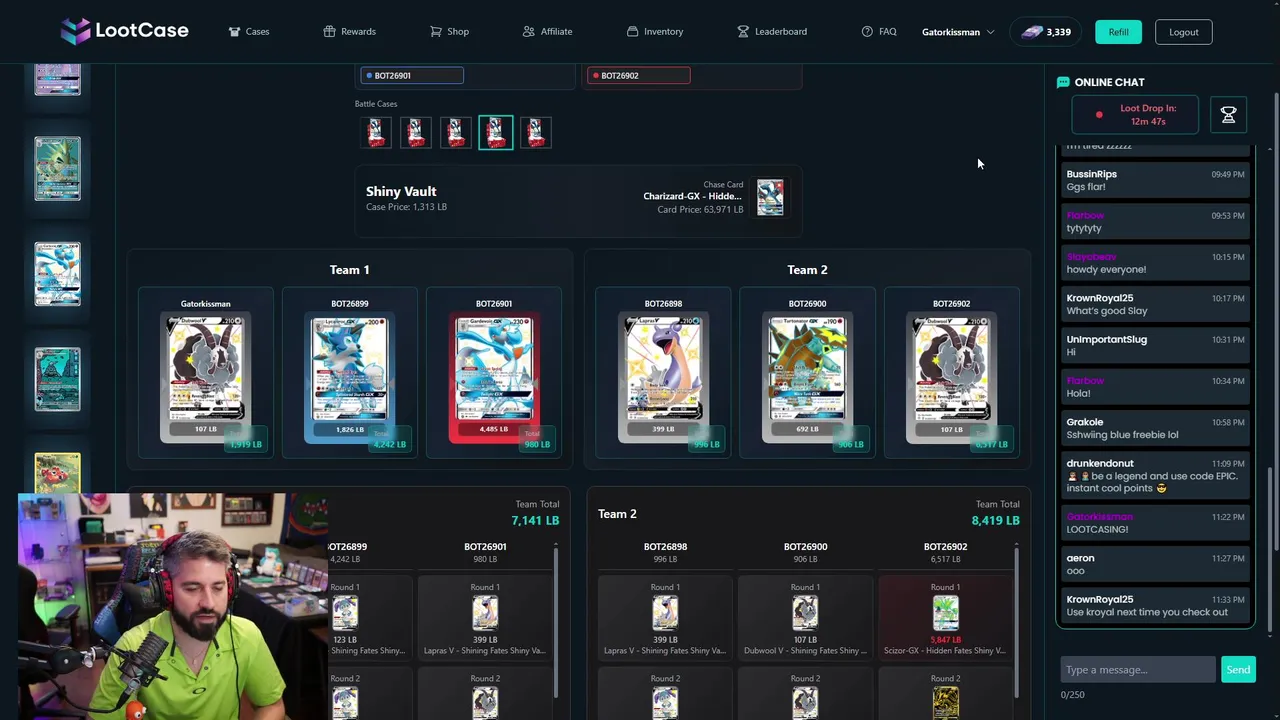Open the Rewards page
The height and width of the screenshot is (720, 1280).
(349, 32)
